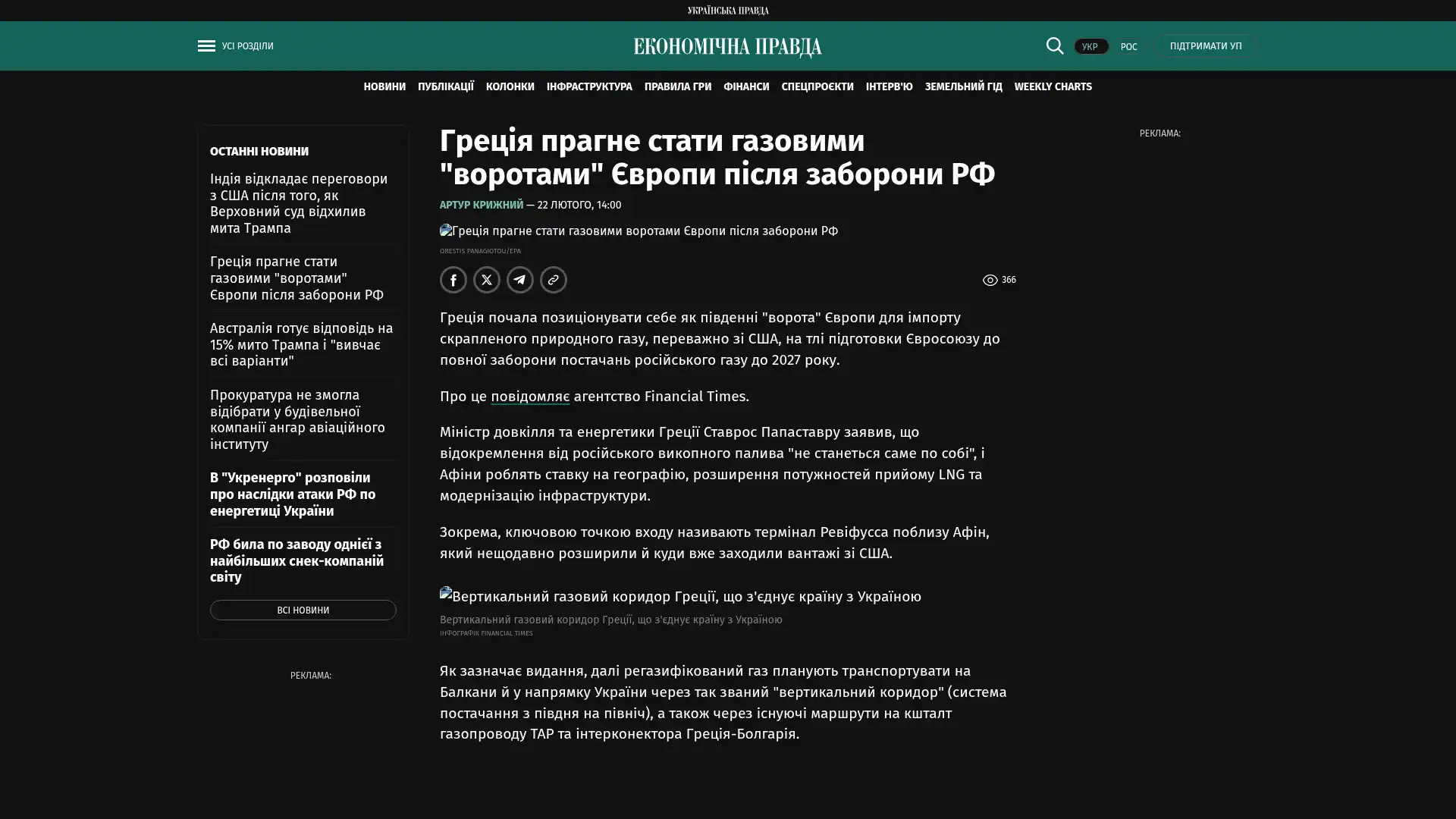Viewport: 1456px width, 819px height.
Task: Open the search magnifier icon
Action: coord(1054,45)
